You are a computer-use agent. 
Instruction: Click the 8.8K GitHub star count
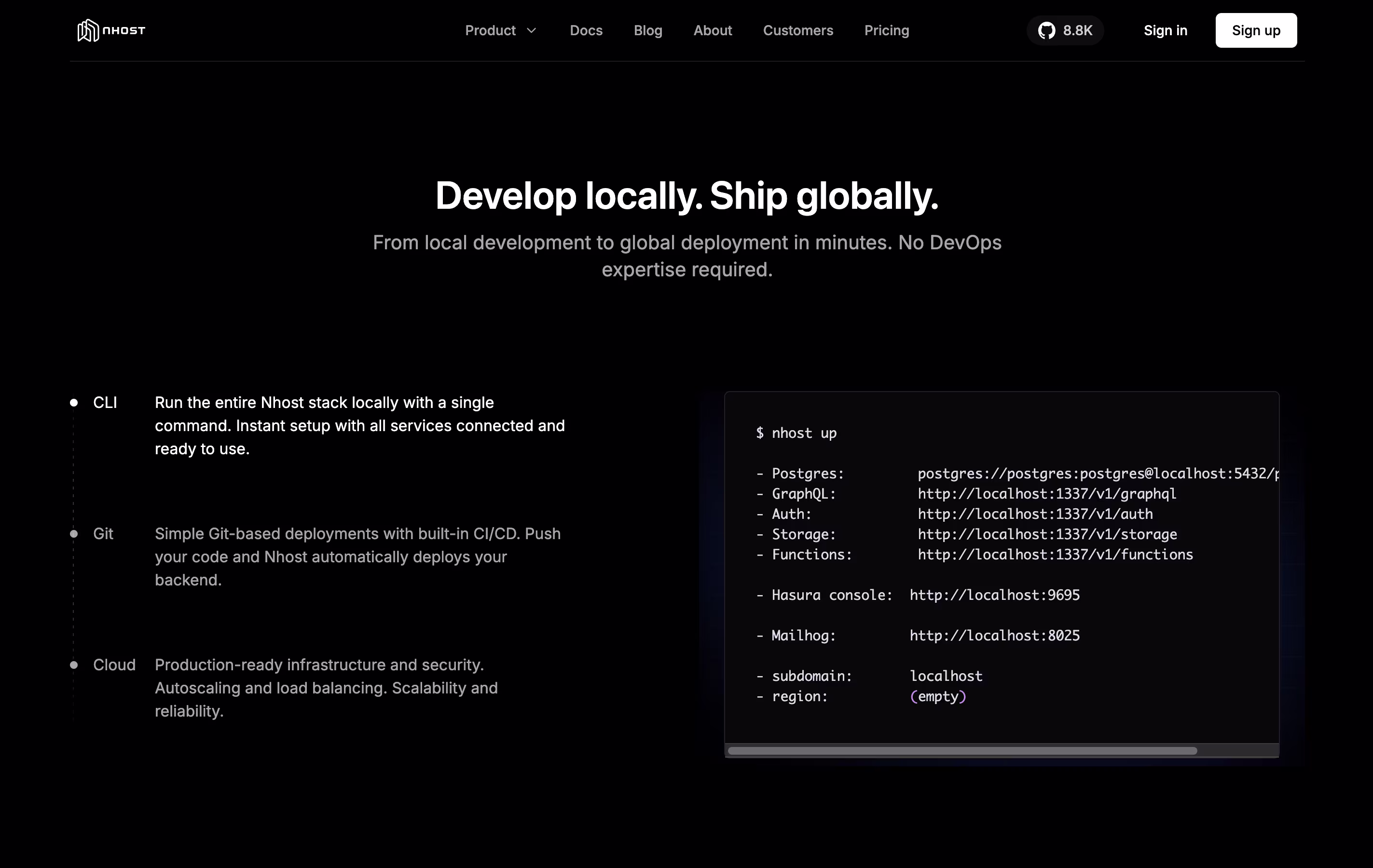1077,30
